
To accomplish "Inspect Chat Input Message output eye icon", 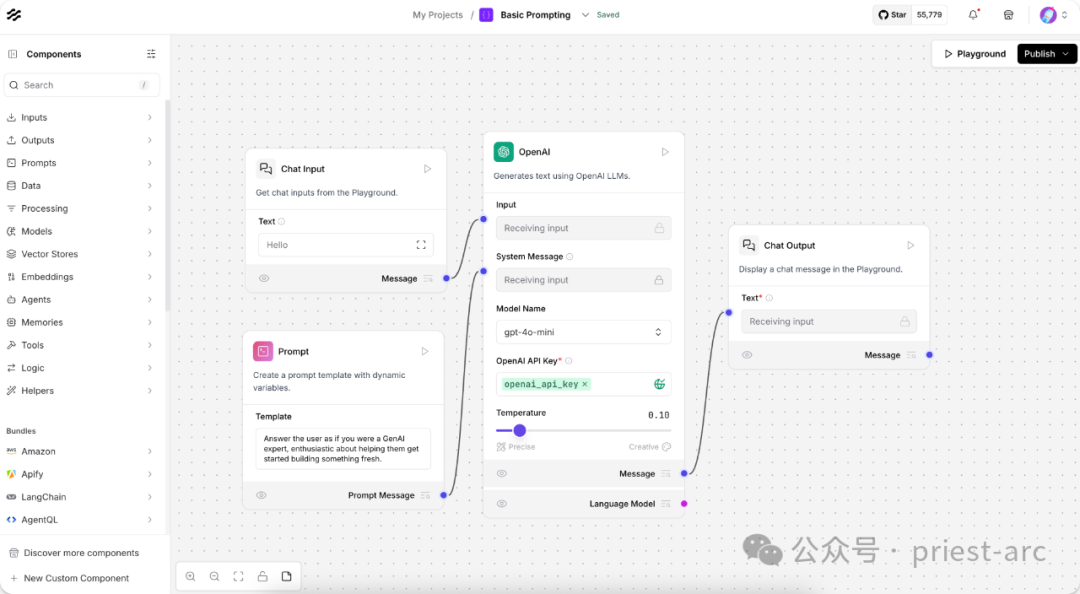I will pyautogui.click(x=264, y=278).
